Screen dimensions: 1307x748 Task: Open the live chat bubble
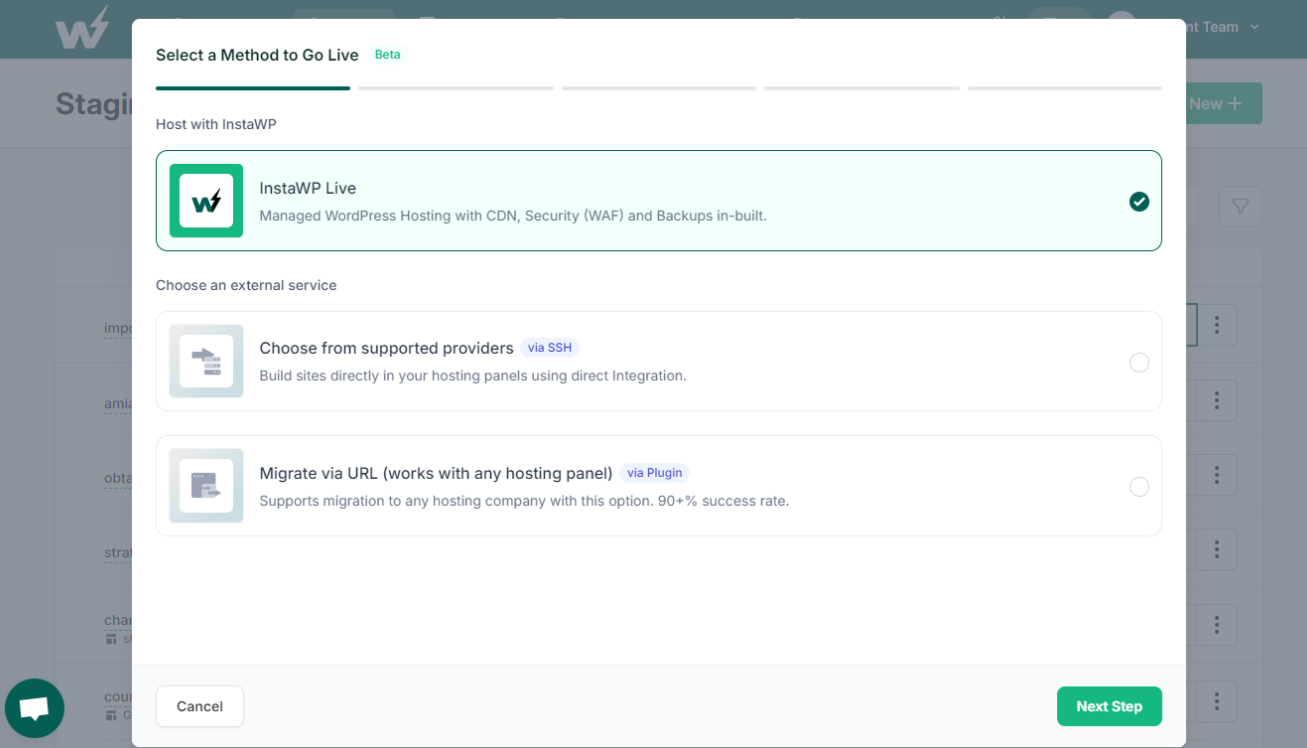tap(35, 708)
